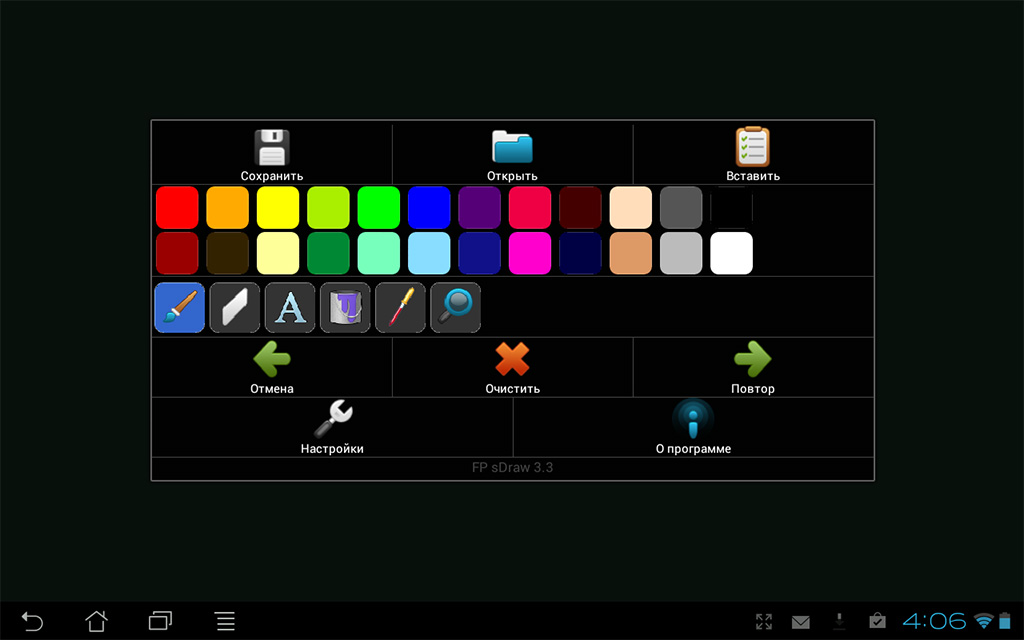Pick the bright green color swatch
The width and height of the screenshot is (1024, 640).
click(x=379, y=208)
